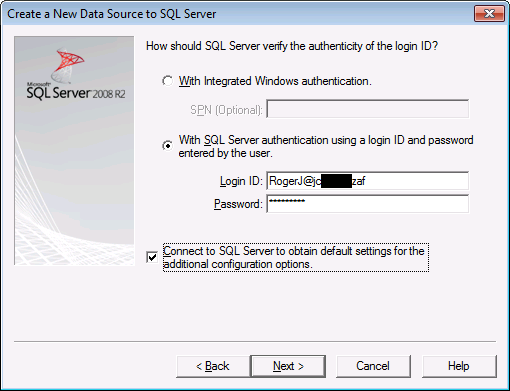The image size is (510, 391).
Task: Focus the Password input field
Action: (368, 204)
